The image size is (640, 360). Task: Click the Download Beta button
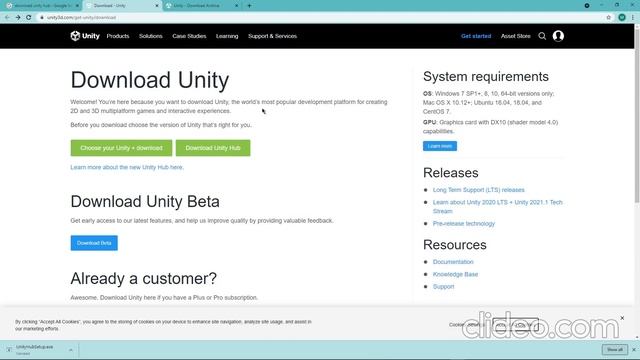[x=94, y=243]
